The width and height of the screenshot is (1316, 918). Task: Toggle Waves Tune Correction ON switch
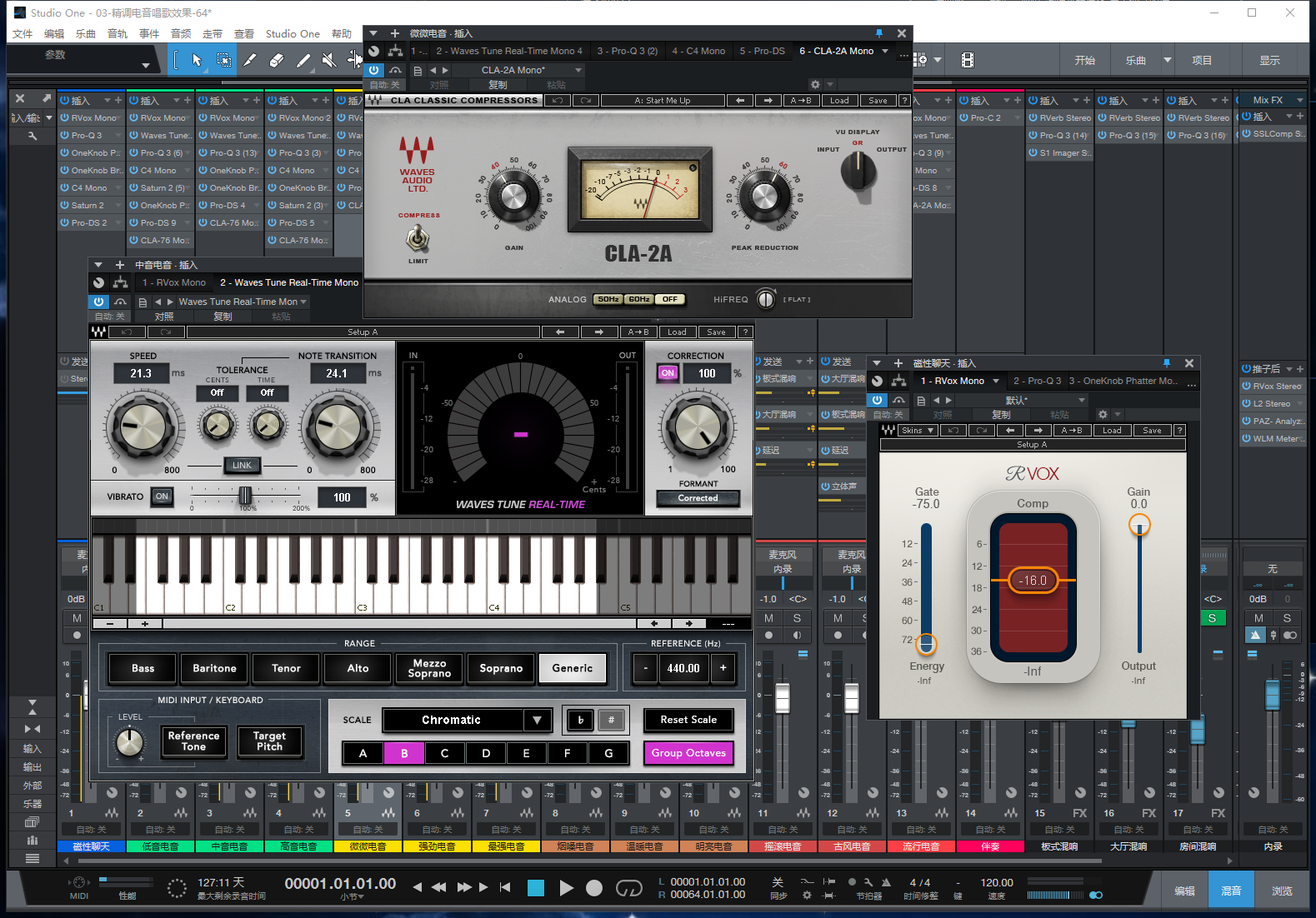click(x=668, y=373)
